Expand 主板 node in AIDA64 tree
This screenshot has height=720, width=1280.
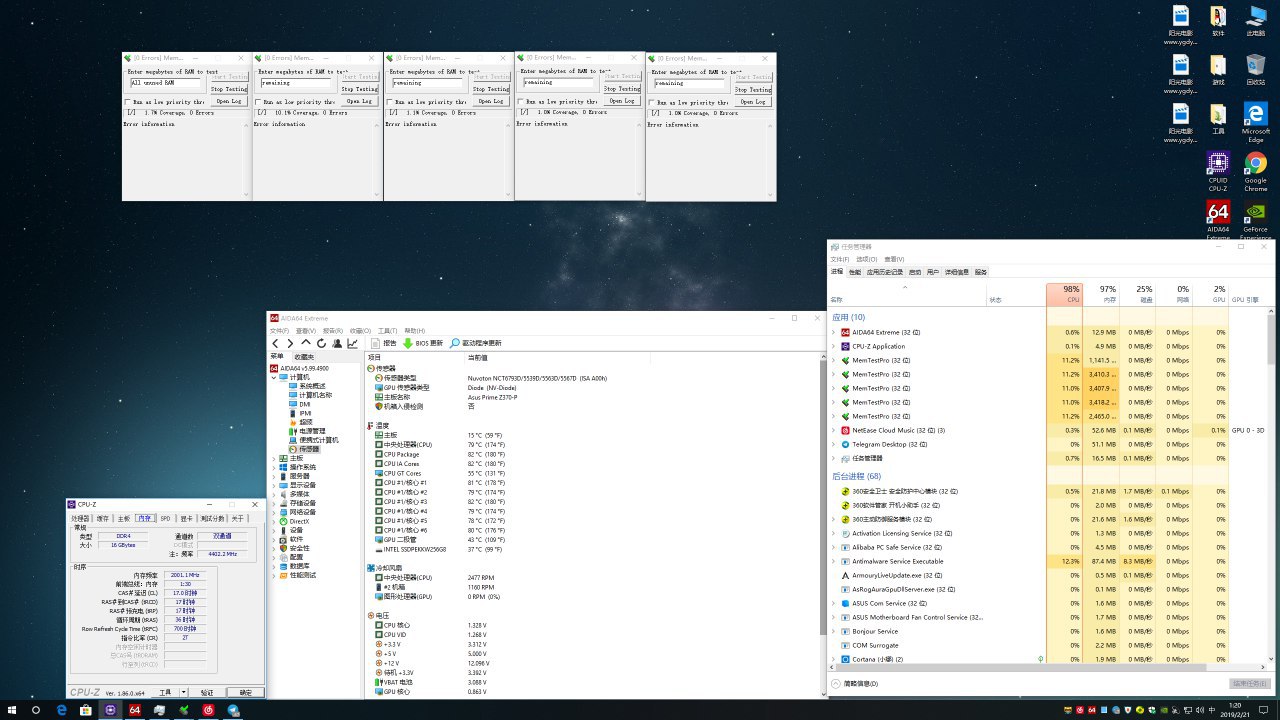pos(275,458)
